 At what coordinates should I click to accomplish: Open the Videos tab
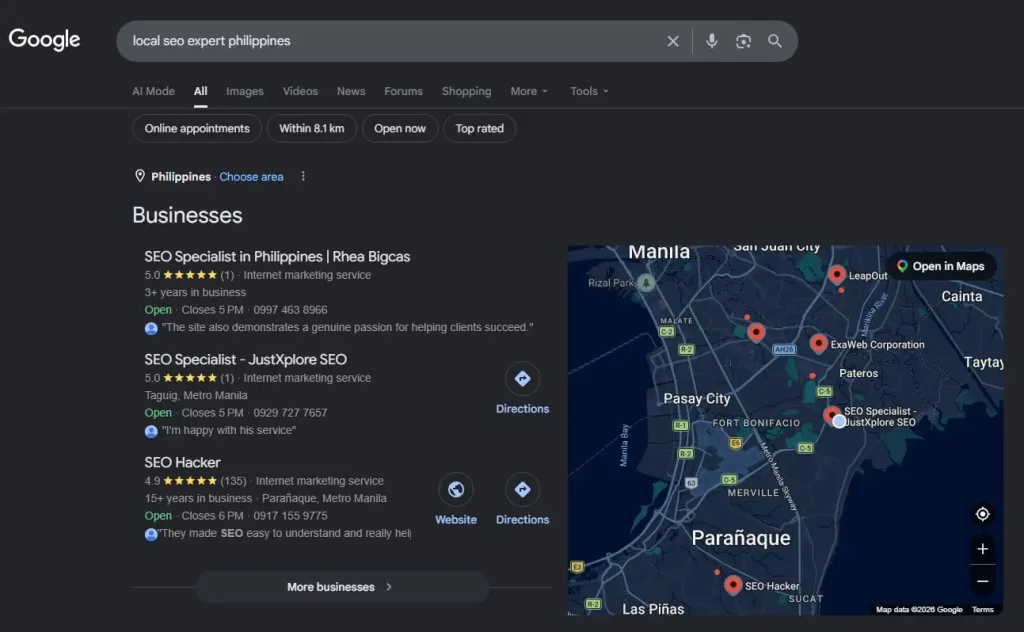click(300, 91)
